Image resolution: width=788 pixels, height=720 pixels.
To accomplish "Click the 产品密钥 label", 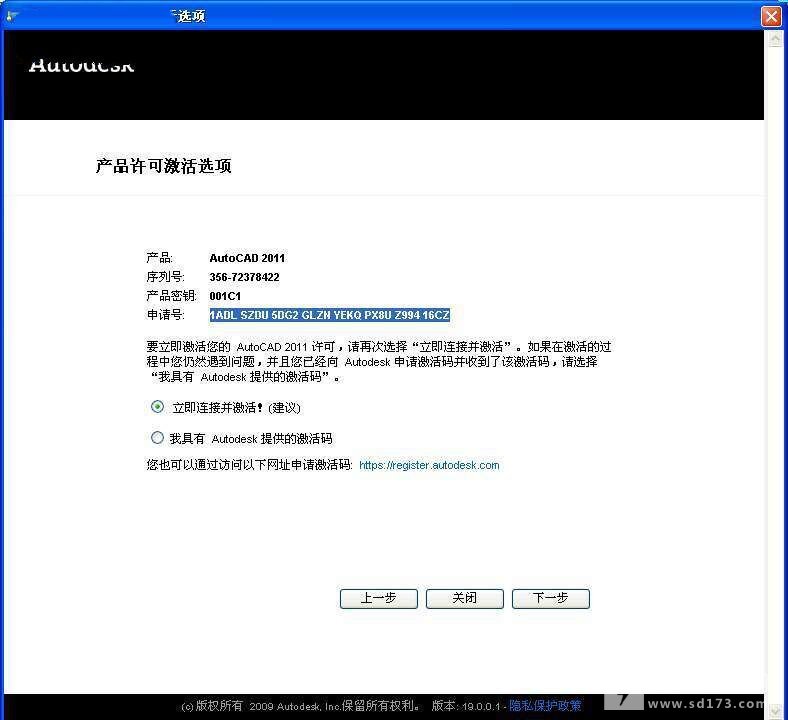I will click(171, 296).
